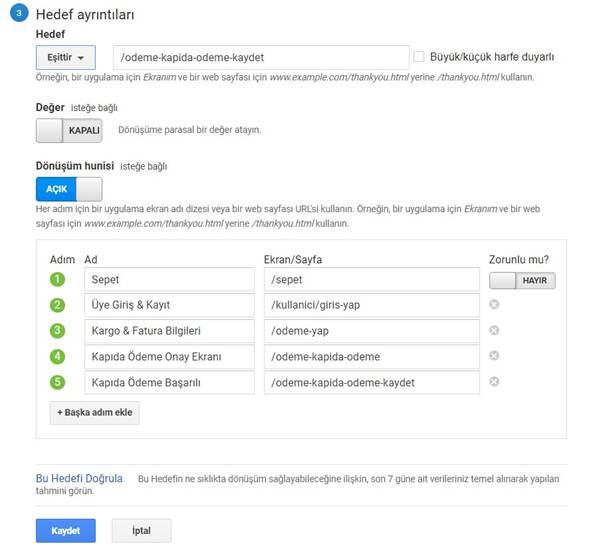Delete step 5 Kapıda Ödeme Başarılı
Viewport: 605px width, 552px height.
tap(494, 381)
